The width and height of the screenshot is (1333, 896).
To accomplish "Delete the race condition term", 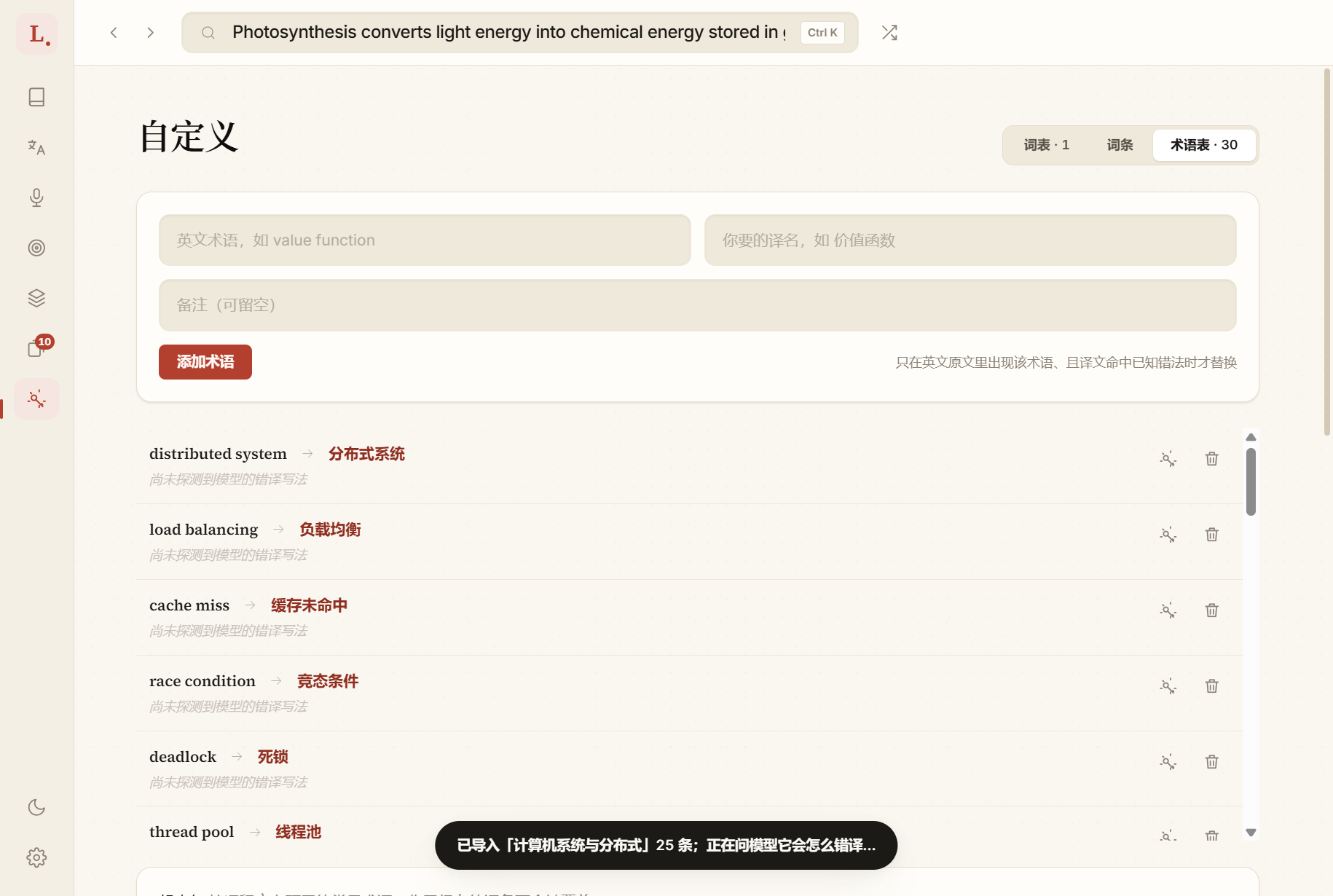I will tap(1212, 686).
